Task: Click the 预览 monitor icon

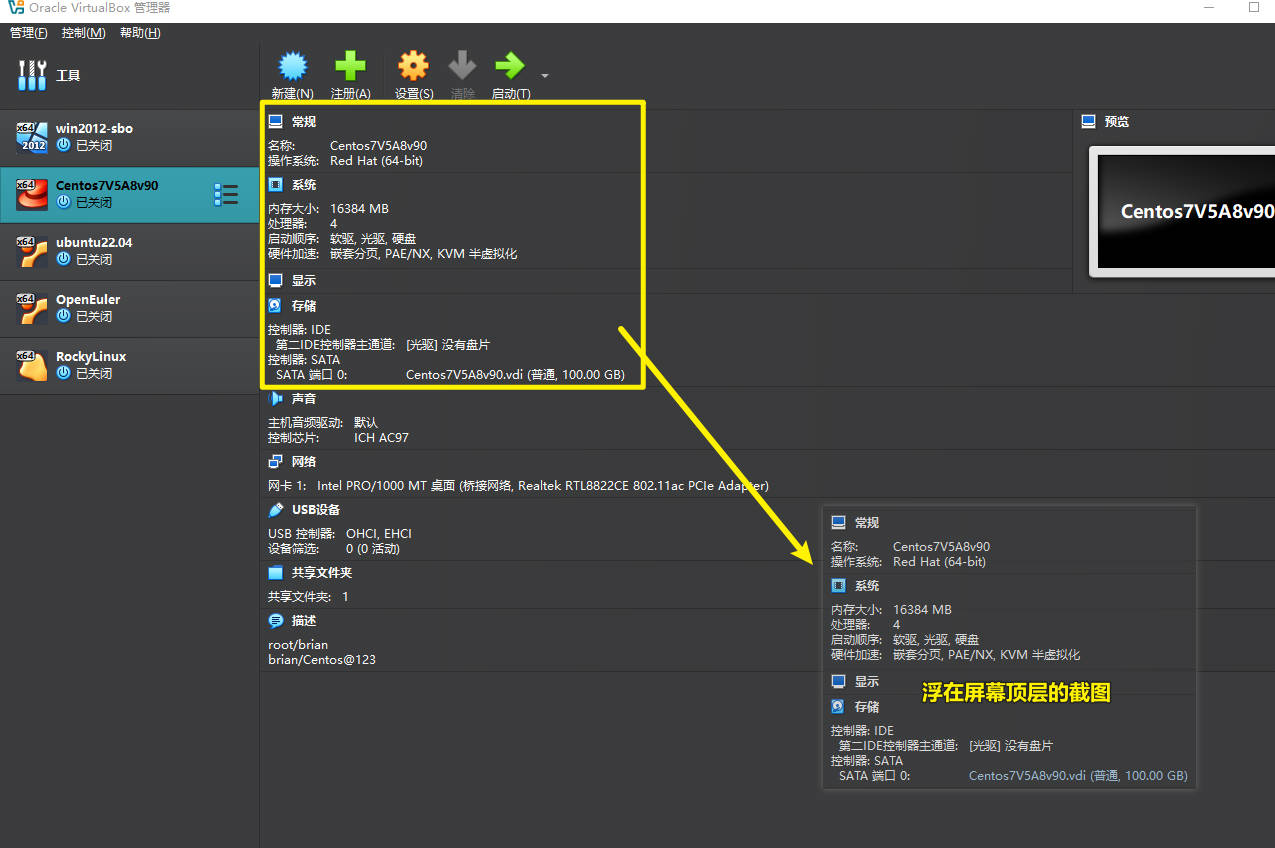Action: (1089, 121)
